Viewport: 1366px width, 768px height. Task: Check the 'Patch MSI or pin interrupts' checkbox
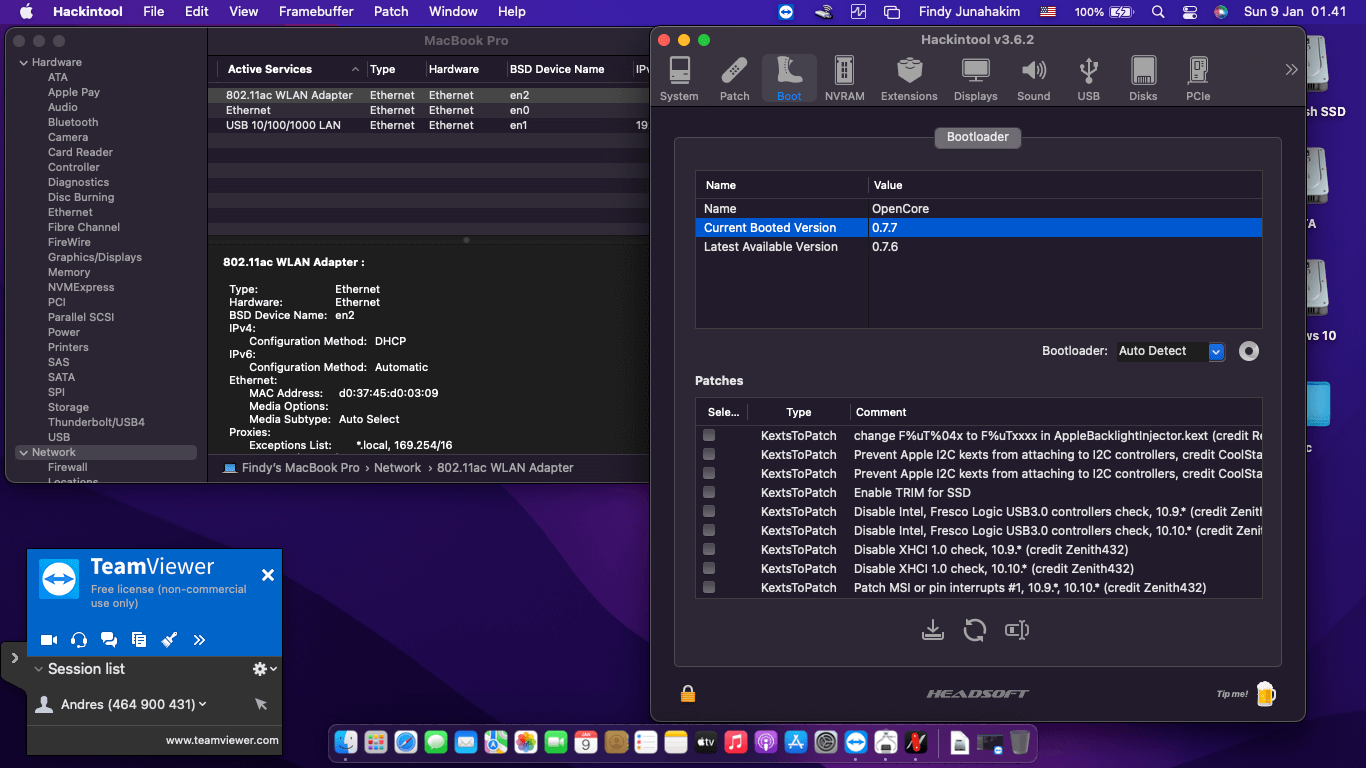[709, 588]
